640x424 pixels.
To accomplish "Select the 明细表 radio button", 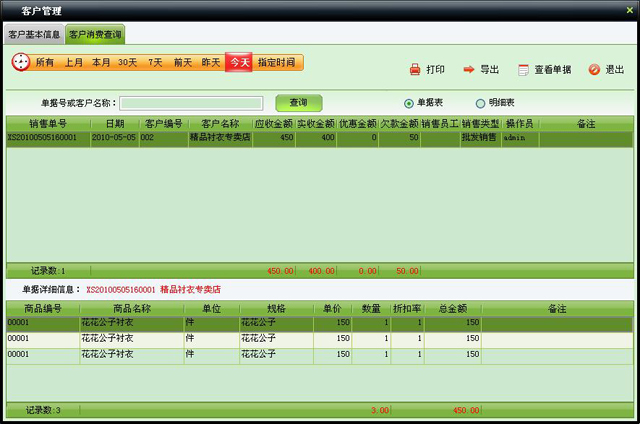I will point(481,103).
